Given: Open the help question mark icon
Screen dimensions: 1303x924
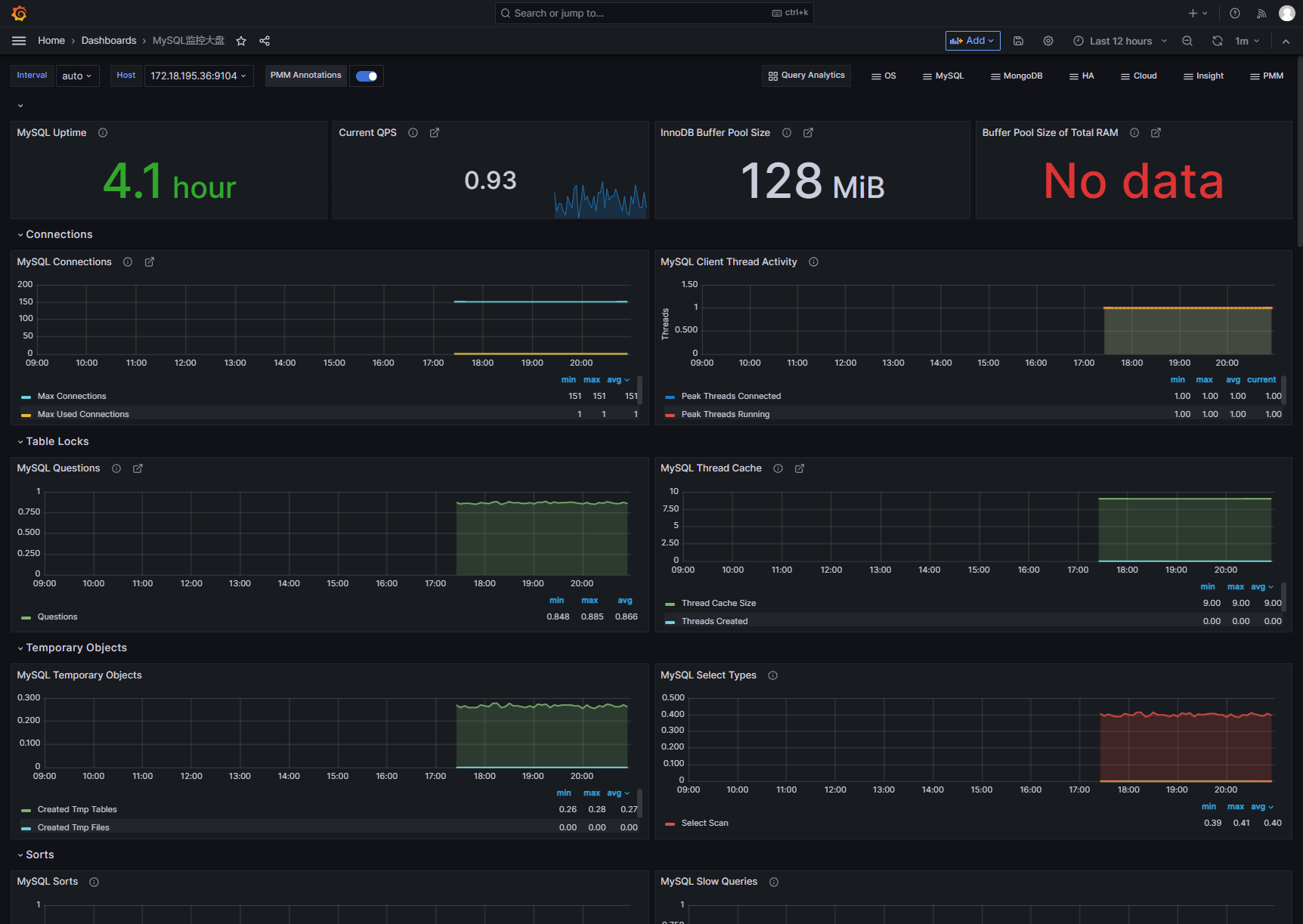Looking at the screenshot, I should (x=1235, y=13).
